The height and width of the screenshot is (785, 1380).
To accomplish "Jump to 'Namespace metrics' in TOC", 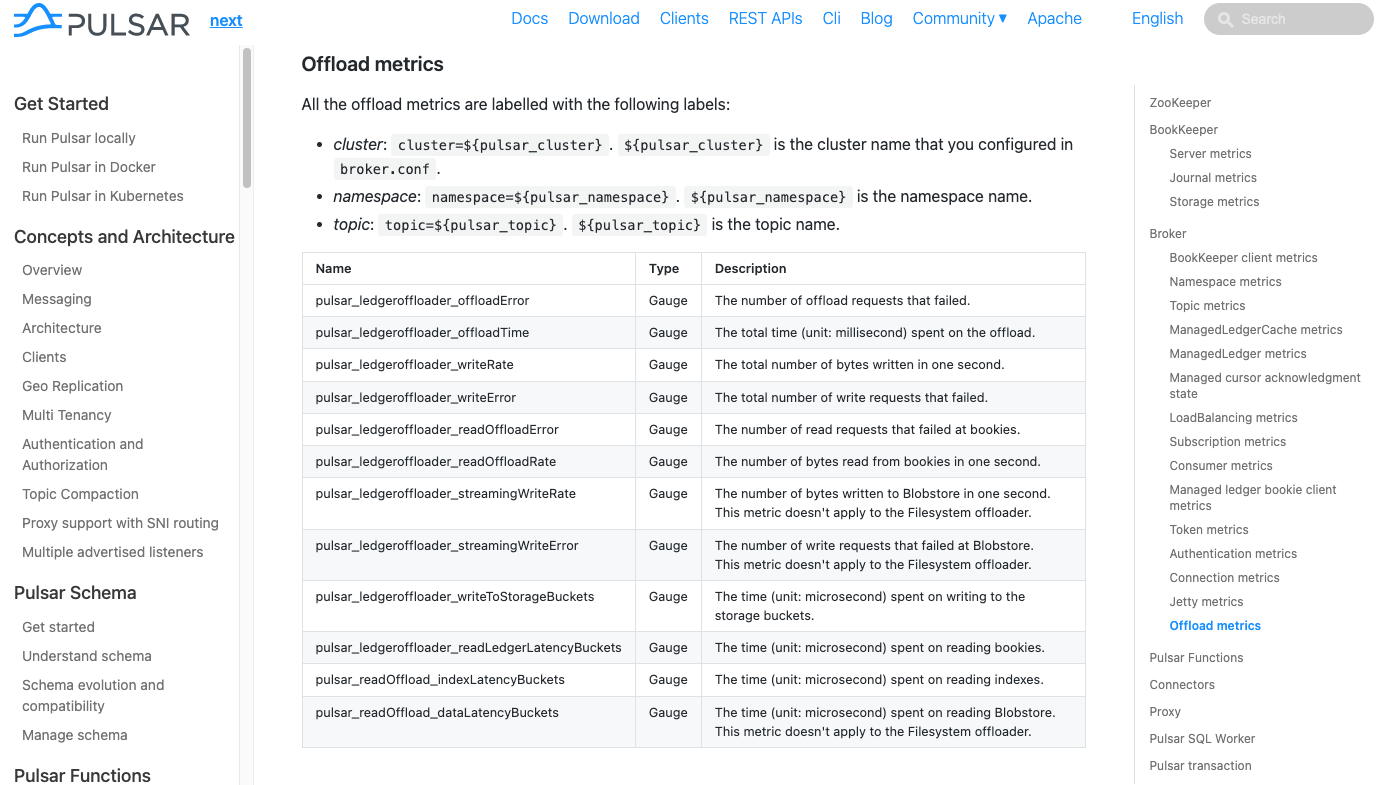I will tap(1225, 282).
